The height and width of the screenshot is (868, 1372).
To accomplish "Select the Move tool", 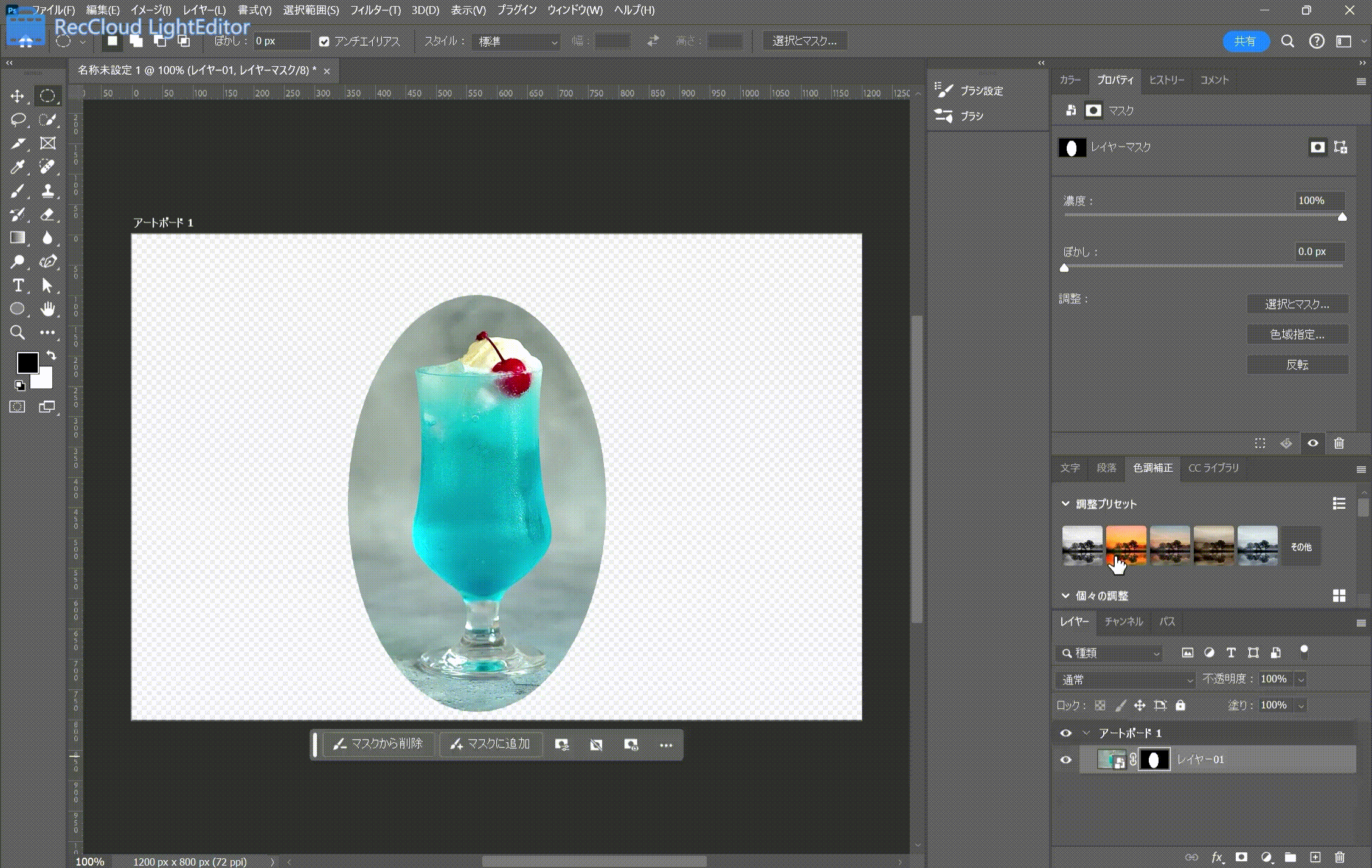I will 18,95.
